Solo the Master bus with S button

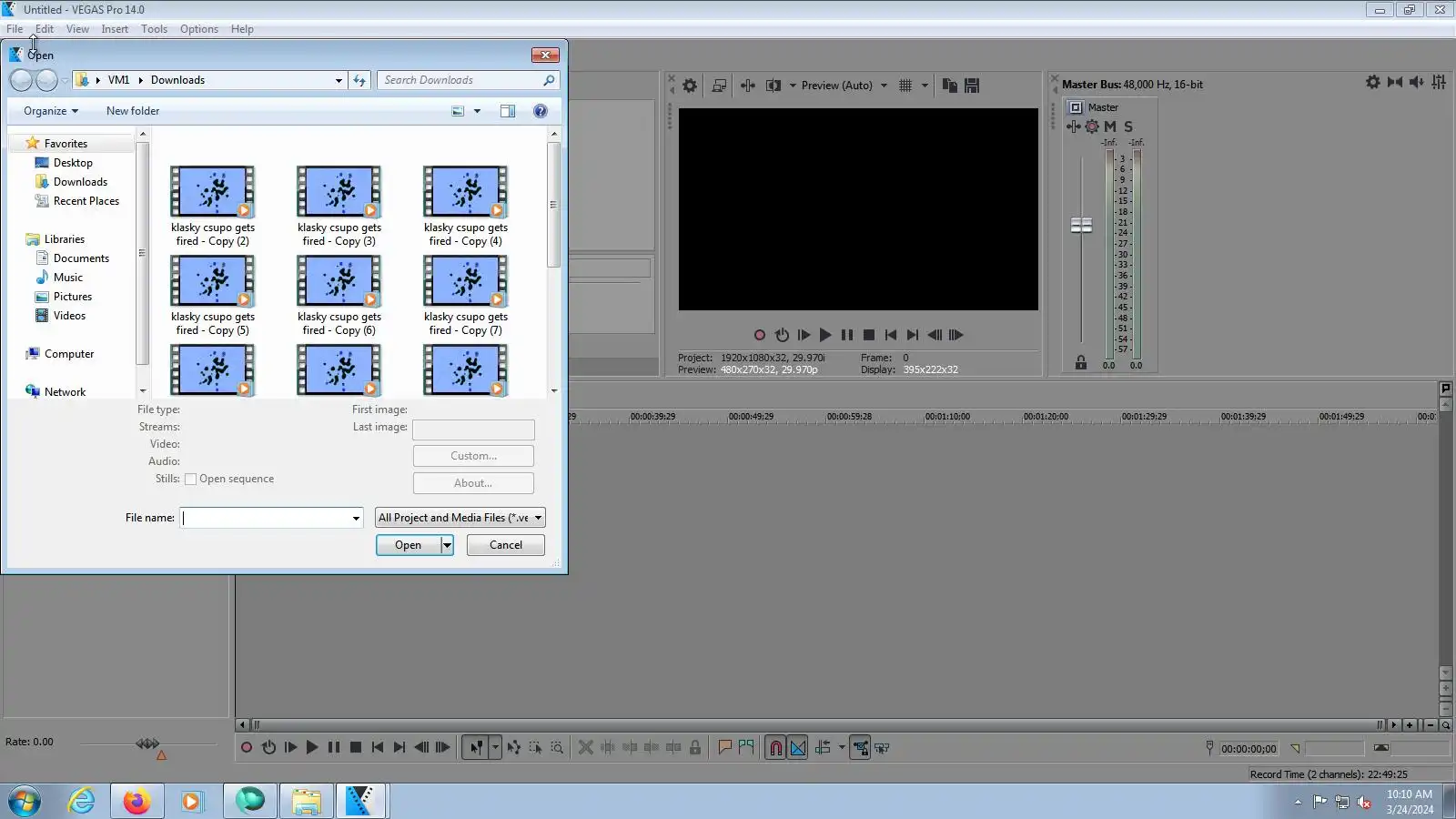(x=1128, y=126)
